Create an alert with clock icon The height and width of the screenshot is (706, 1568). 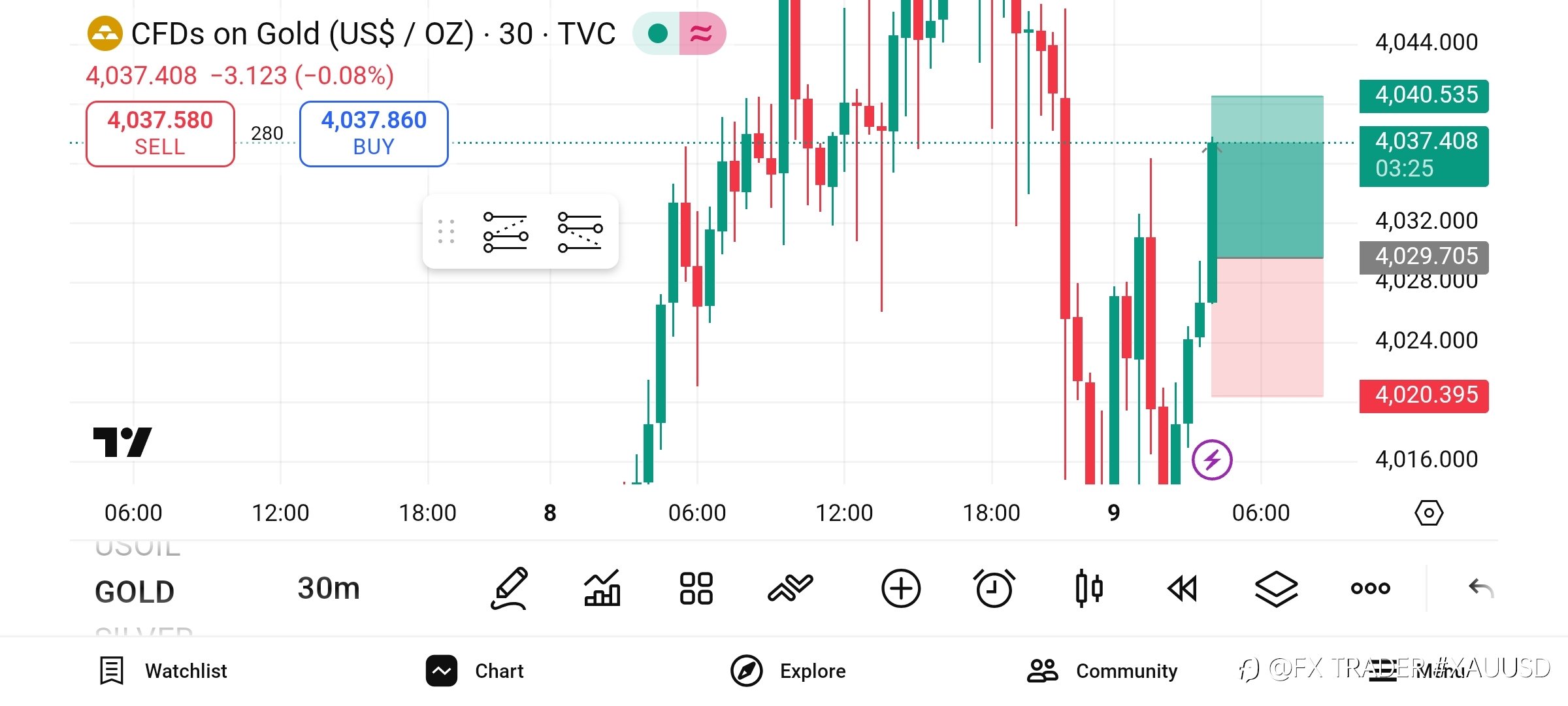point(994,588)
